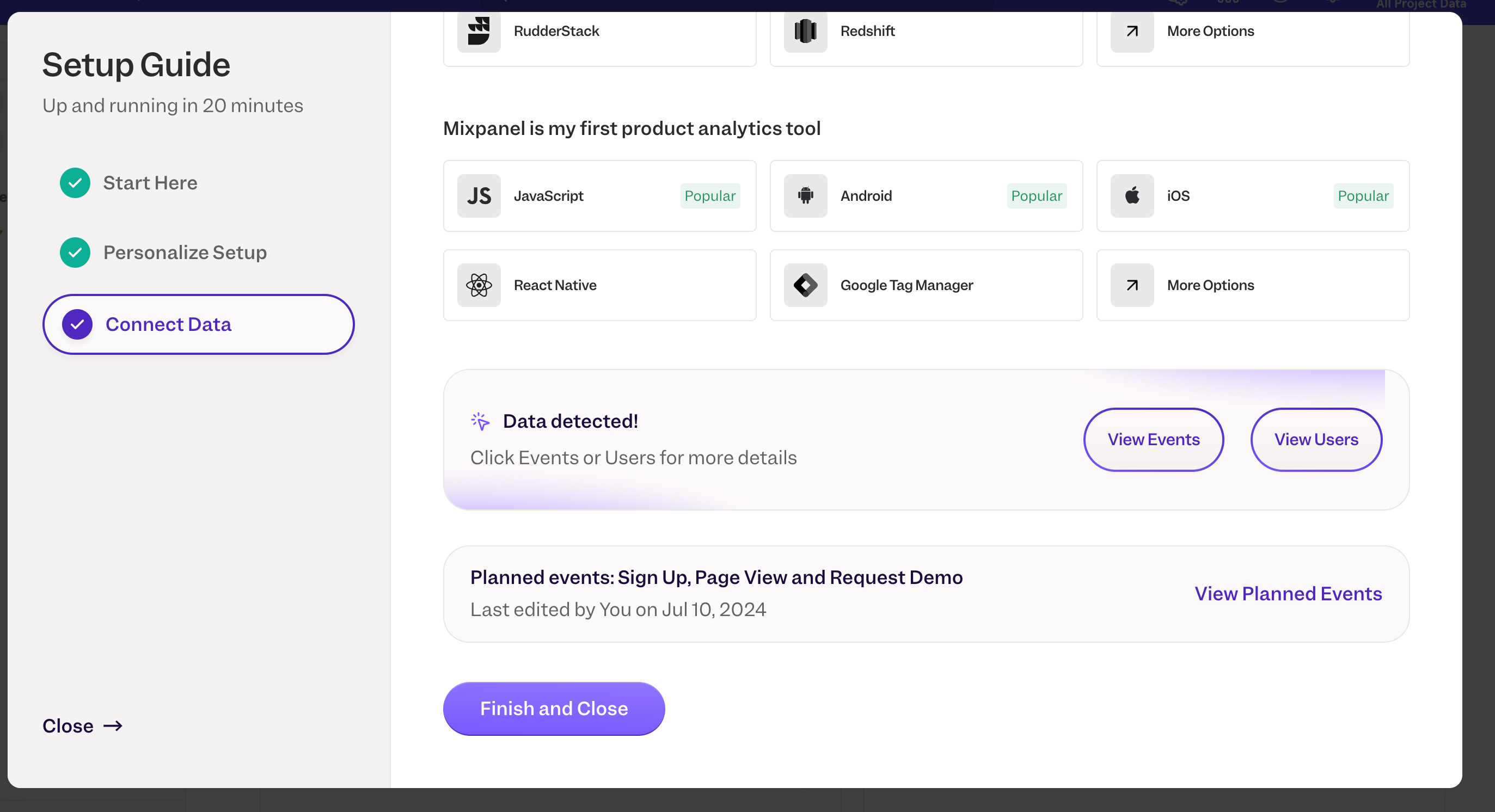Click the Connect Data purple checkmark
Viewport: 1495px width, 812px height.
coord(77,324)
